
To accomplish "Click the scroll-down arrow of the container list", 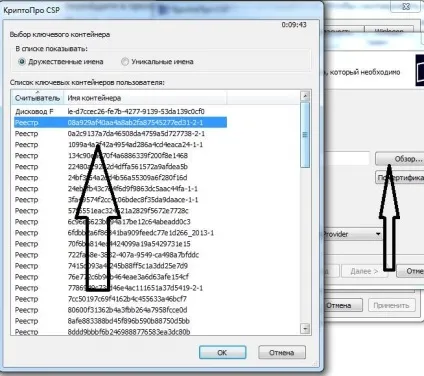I will pyautogui.click(x=305, y=329).
